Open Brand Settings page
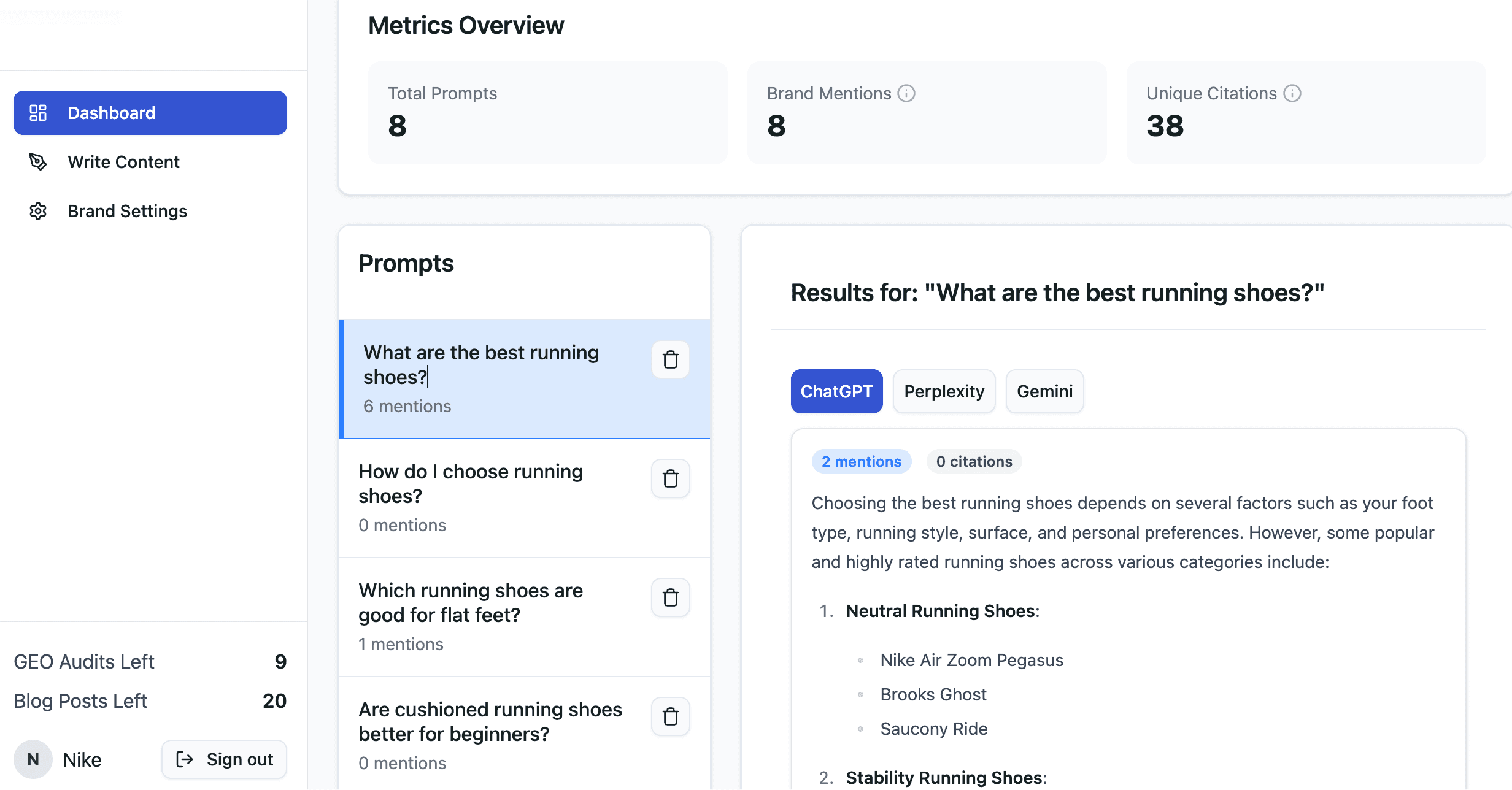The height and width of the screenshot is (790, 1512). click(x=150, y=211)
